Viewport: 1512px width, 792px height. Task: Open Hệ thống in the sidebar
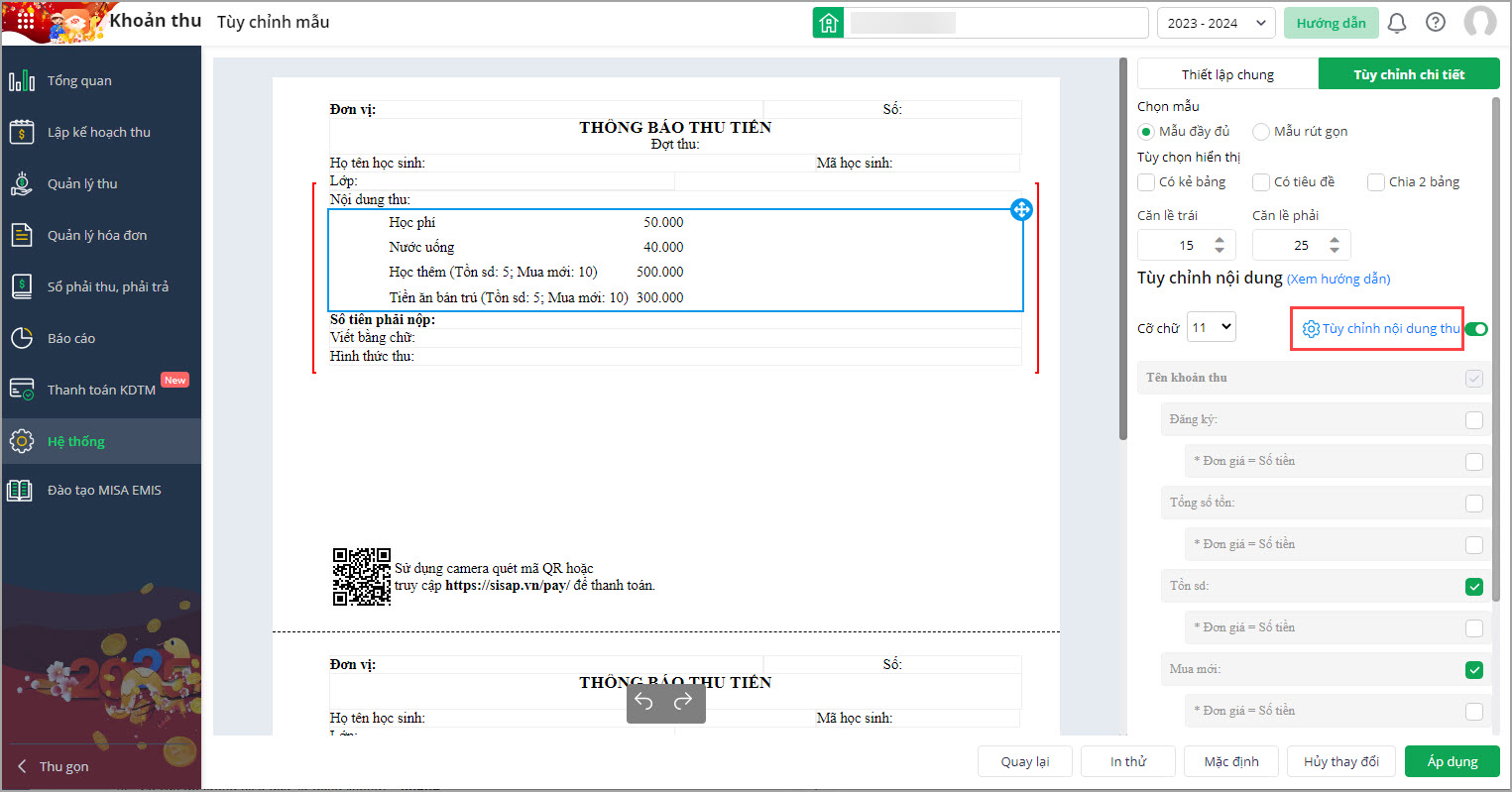click(x=101, y=441)
